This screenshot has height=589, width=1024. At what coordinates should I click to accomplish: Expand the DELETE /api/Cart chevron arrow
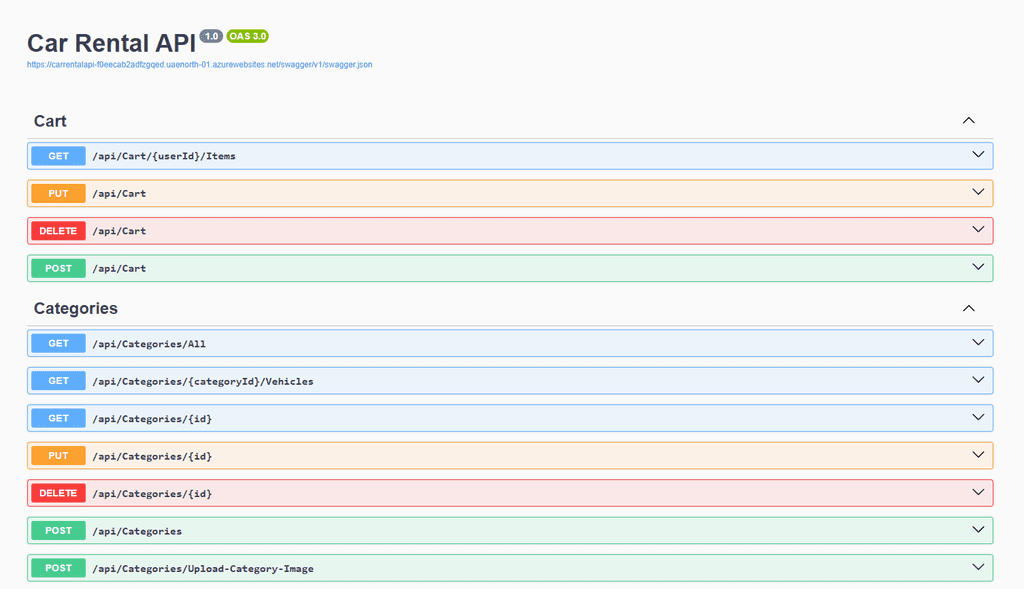(x=978, y=230)
